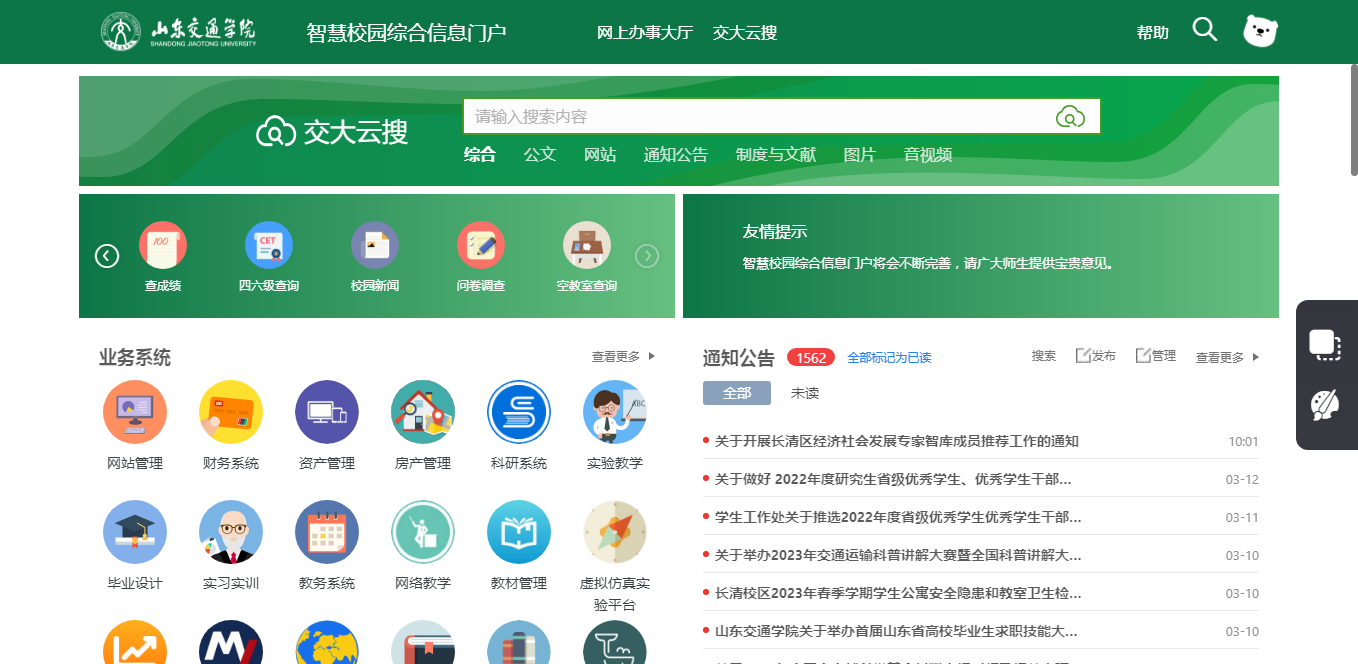Launch the 房产管理 housing icon
Viewport: 1358px width, 664px height.
(423, 412)
